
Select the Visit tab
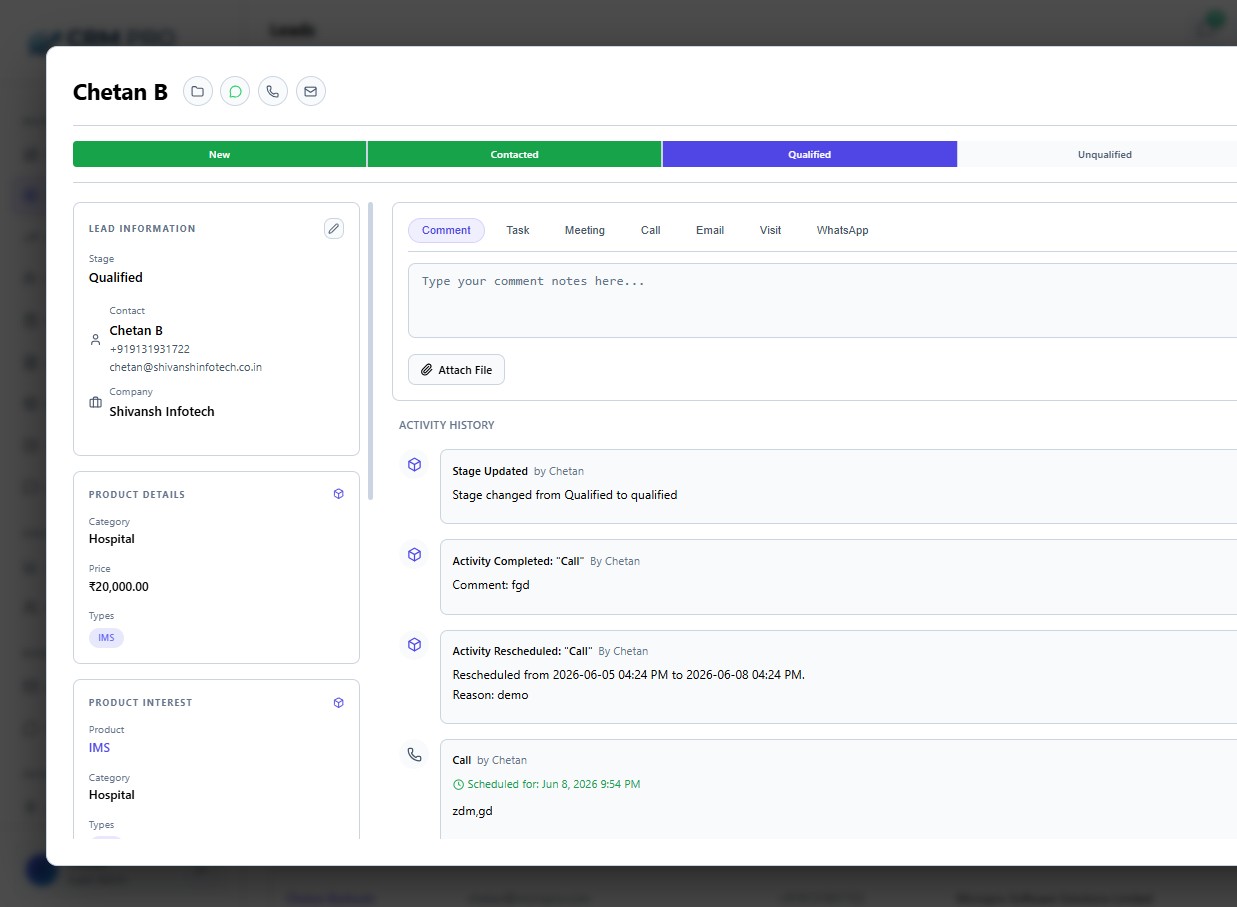[x=770, y=230]
